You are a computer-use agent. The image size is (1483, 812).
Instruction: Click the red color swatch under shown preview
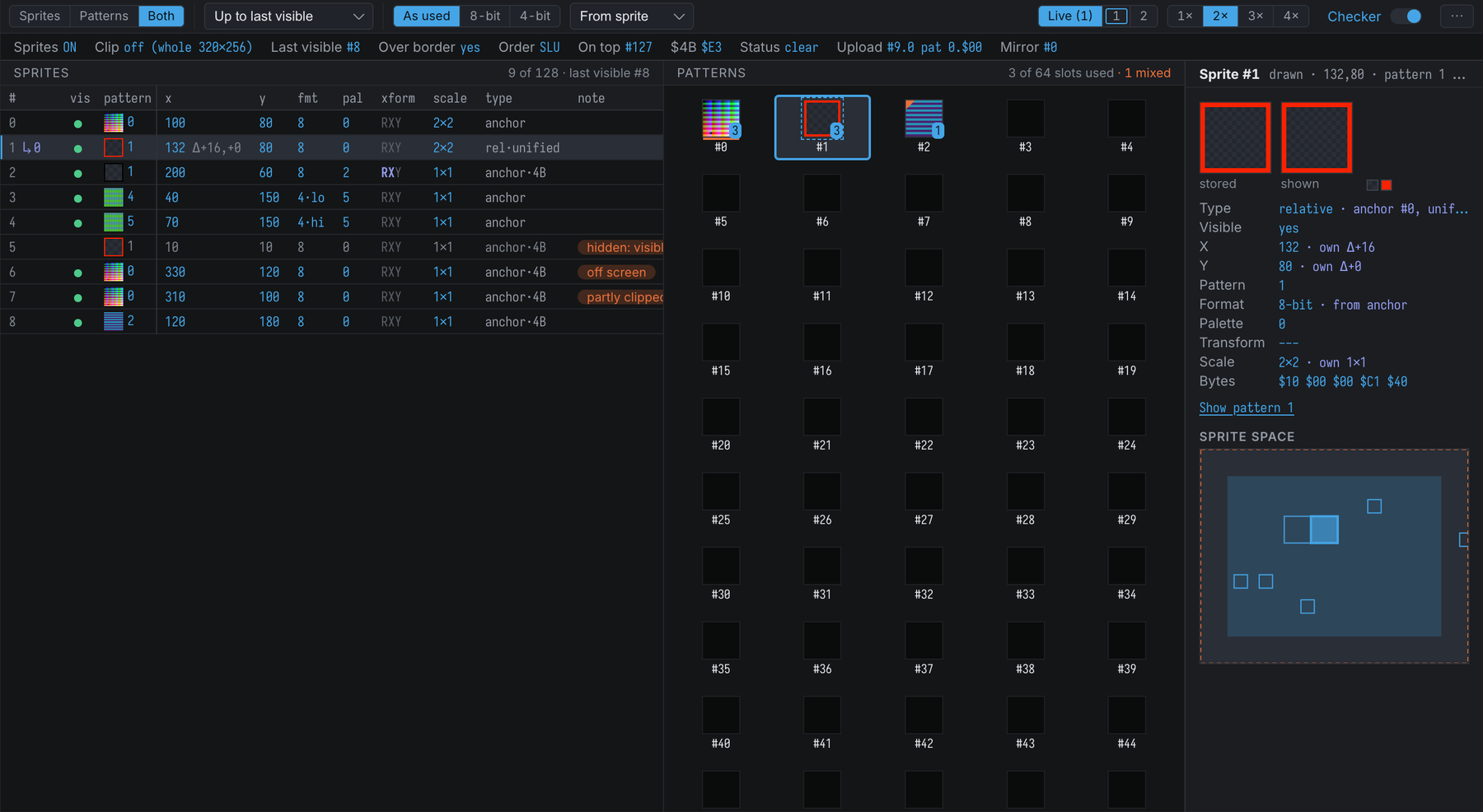click(1386, 185)
